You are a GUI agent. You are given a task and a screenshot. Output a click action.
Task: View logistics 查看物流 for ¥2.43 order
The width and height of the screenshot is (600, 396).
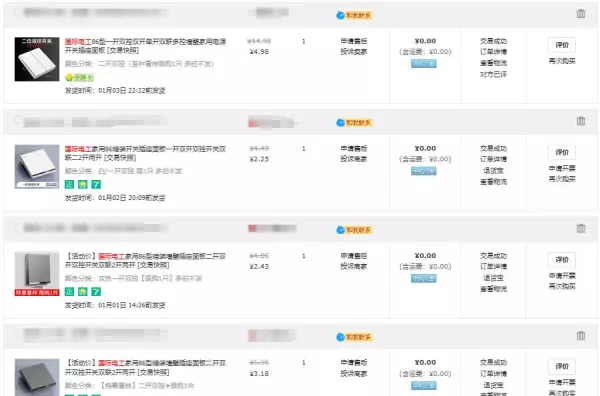[x=494, y=289]
